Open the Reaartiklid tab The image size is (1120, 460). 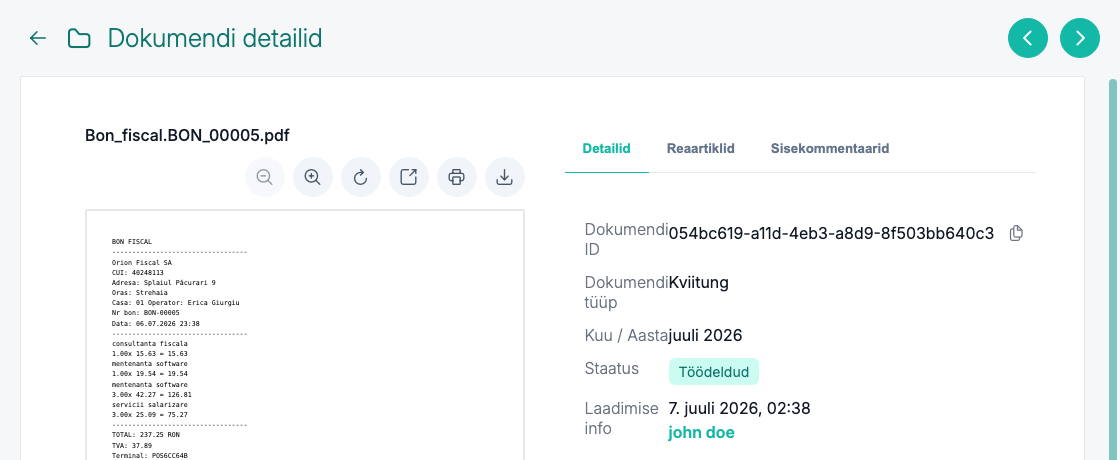tap(701, 149)
